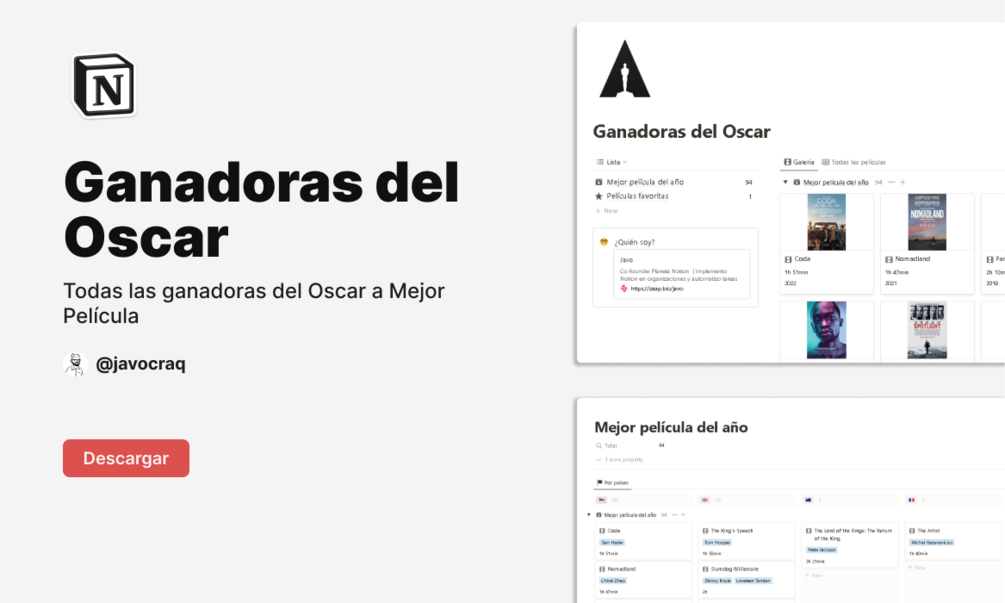
Task: Click the emoji beside ¿Quién soy?
Action: click(604, 242)
